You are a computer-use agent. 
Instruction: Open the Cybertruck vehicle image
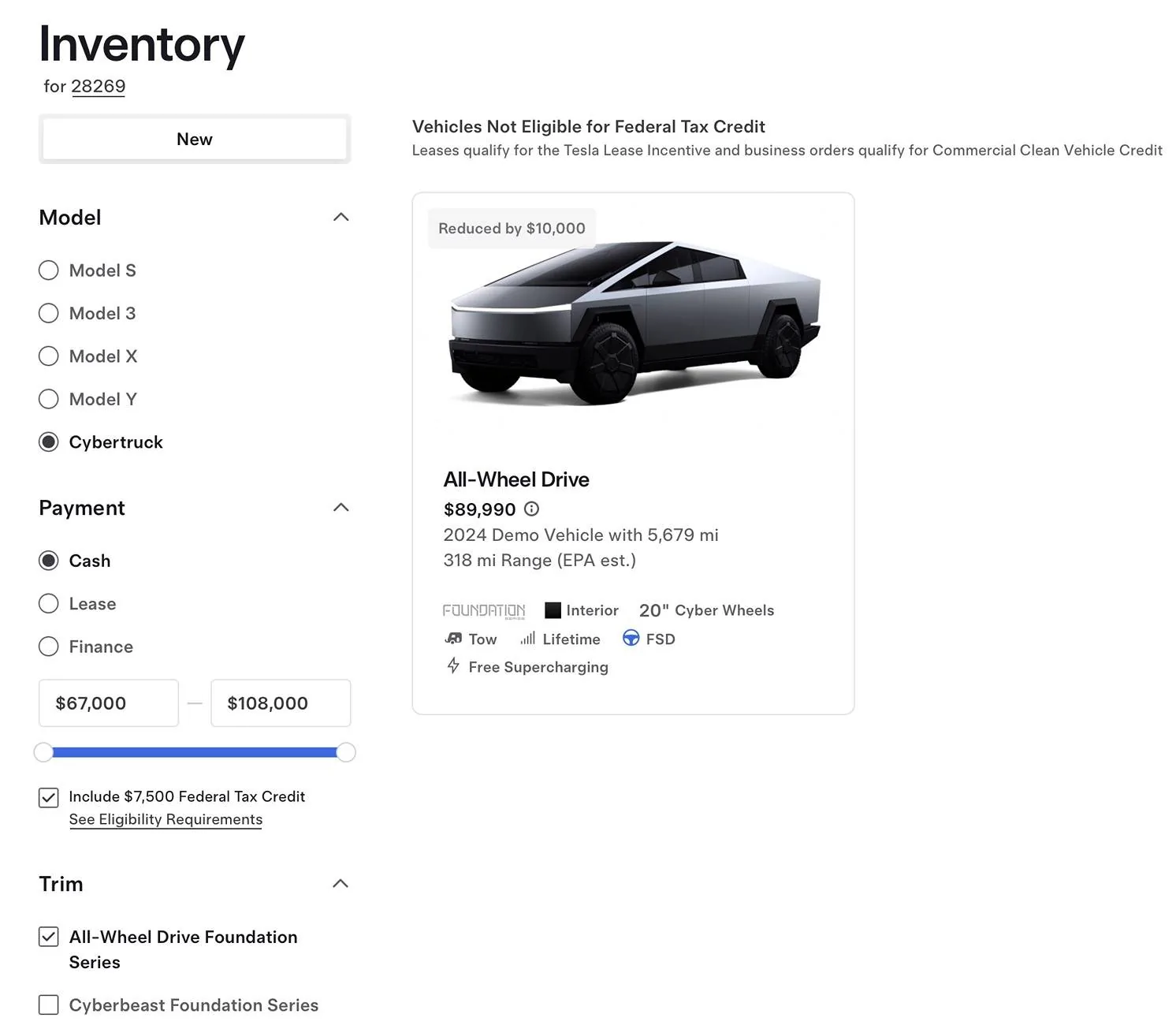[635, 323]
